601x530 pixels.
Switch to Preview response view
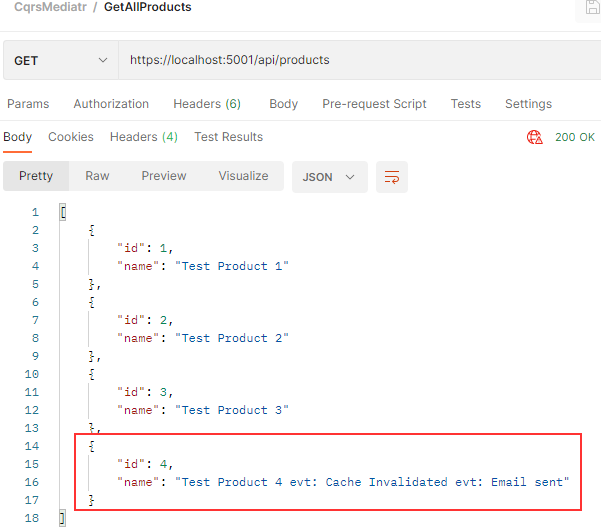point(164,176)
